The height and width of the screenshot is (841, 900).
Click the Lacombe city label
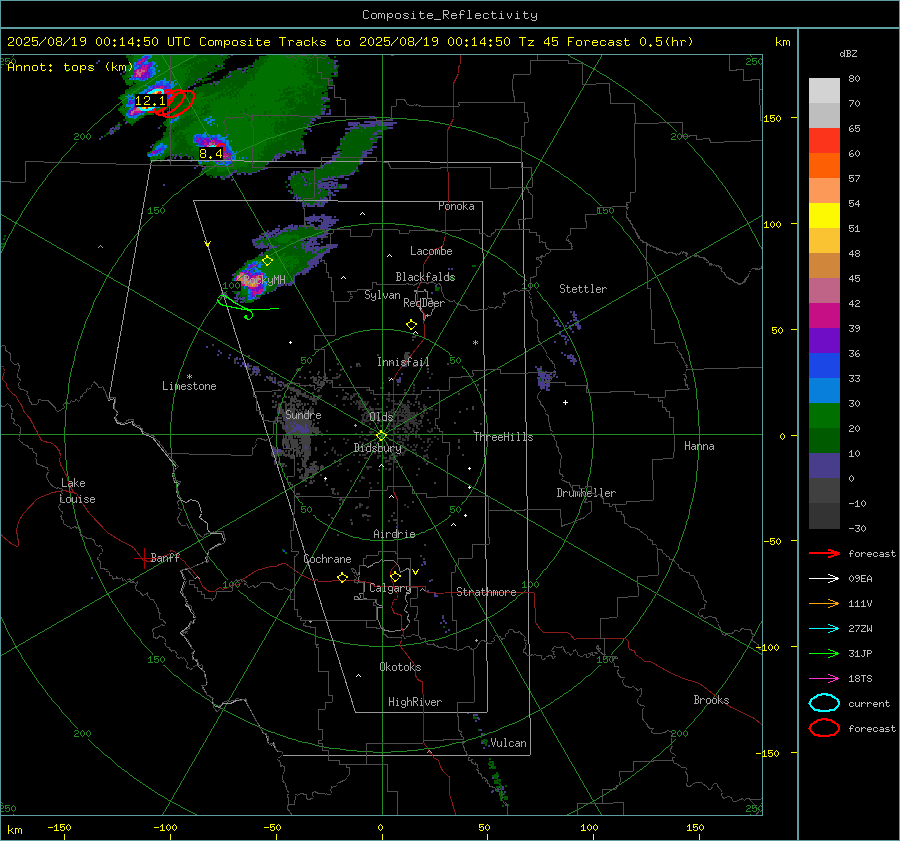[x=431, y=251]
